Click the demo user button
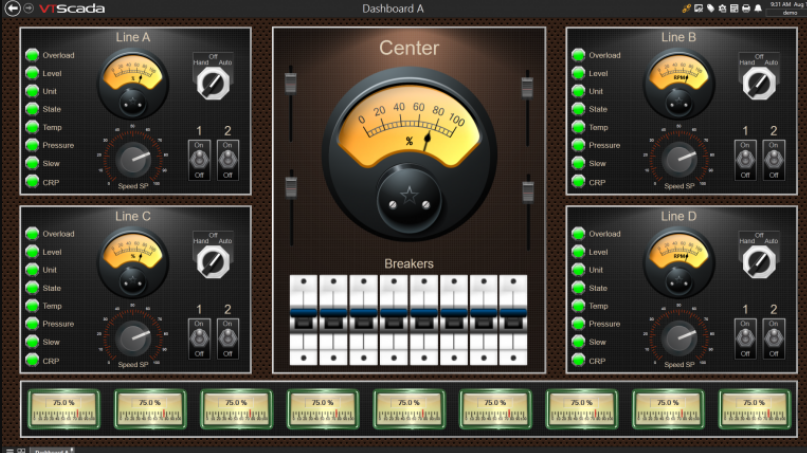 pos(789,13)
